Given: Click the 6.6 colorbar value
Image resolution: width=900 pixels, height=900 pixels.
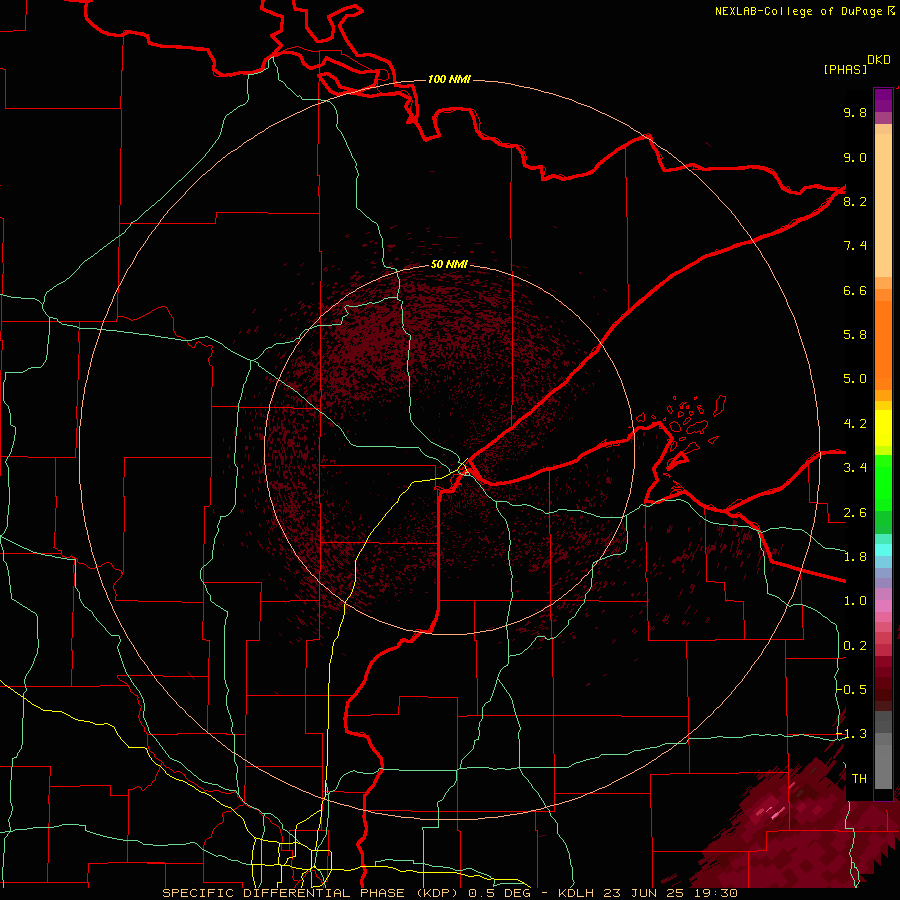Looking at the screenshot, I should pyautogui.click(x=855, y=290).
